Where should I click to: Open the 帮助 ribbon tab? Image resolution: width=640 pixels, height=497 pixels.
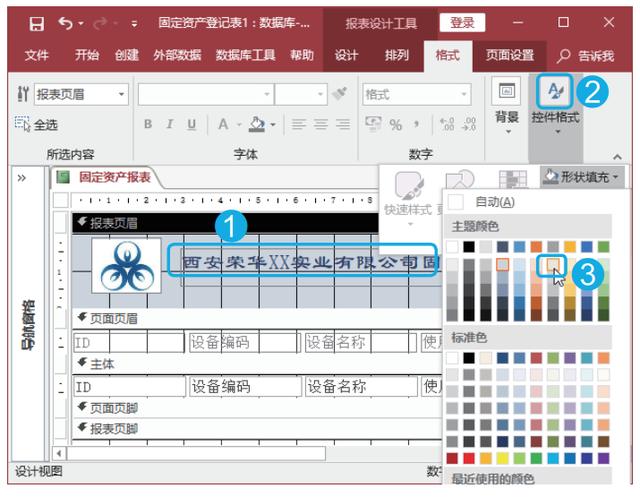tap(302, 55)
